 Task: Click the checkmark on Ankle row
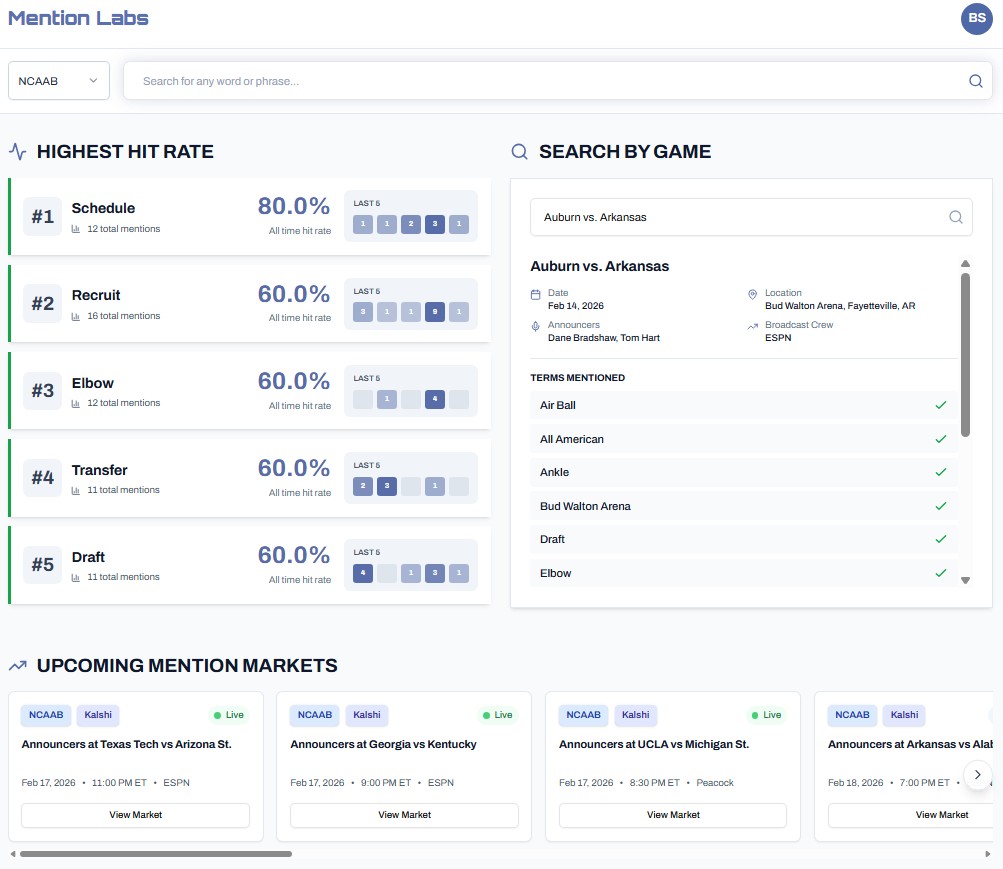click(x=940, y=472)
